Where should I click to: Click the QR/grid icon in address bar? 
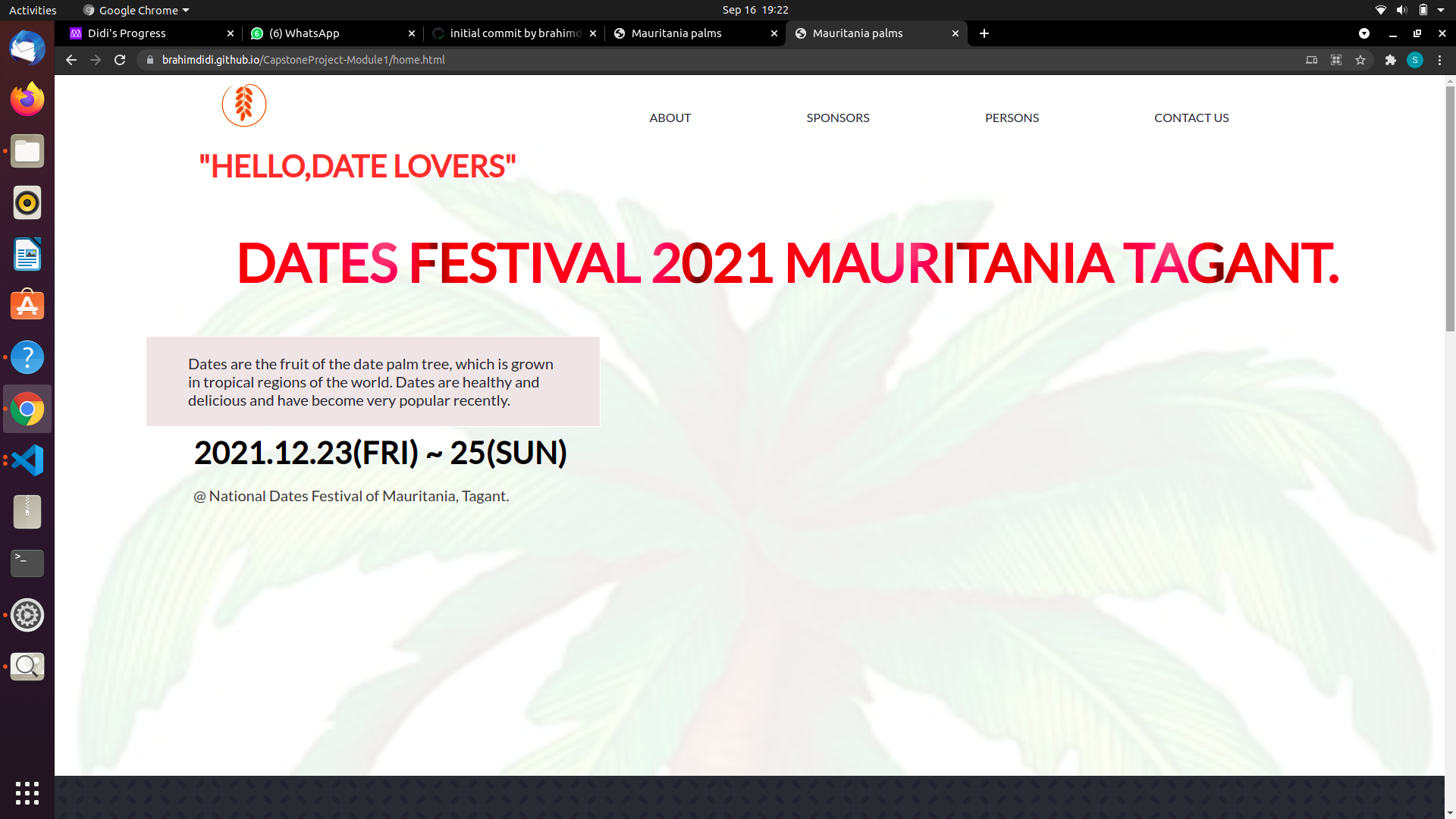point(1336,60)
